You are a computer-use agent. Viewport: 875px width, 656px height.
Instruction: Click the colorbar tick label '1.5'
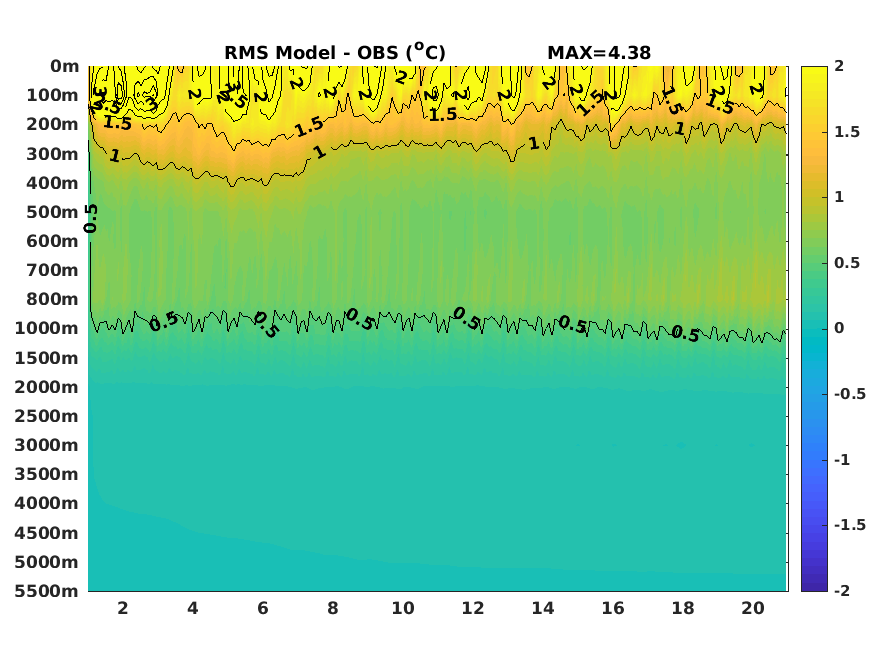click(x=847, y=132)
